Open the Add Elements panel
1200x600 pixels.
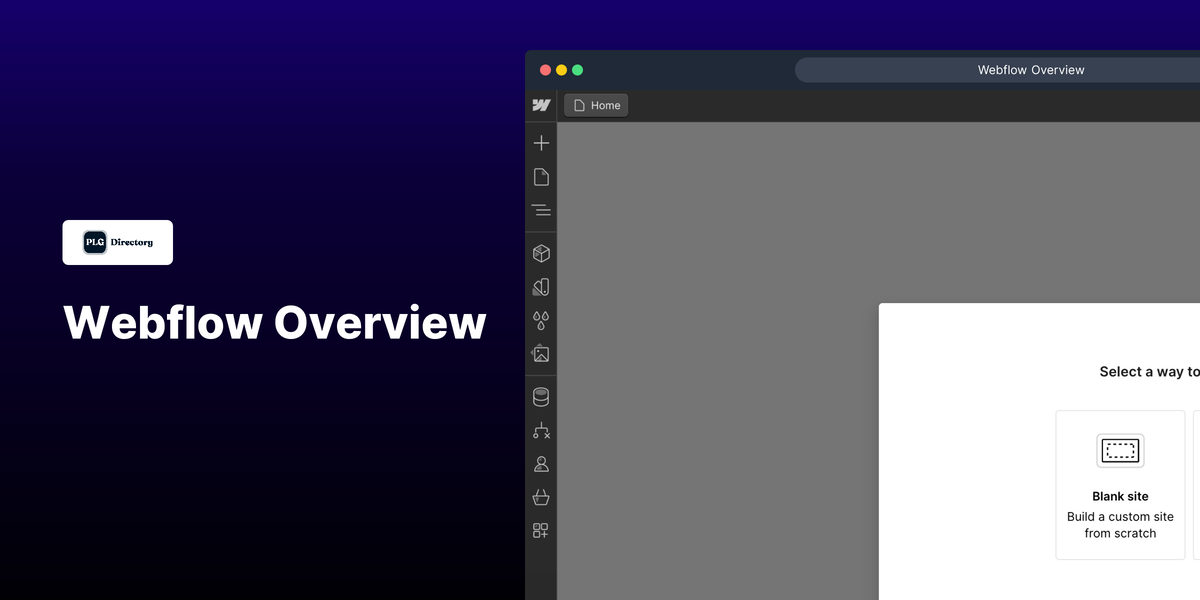pyautogui.click(x=541, y=142)
